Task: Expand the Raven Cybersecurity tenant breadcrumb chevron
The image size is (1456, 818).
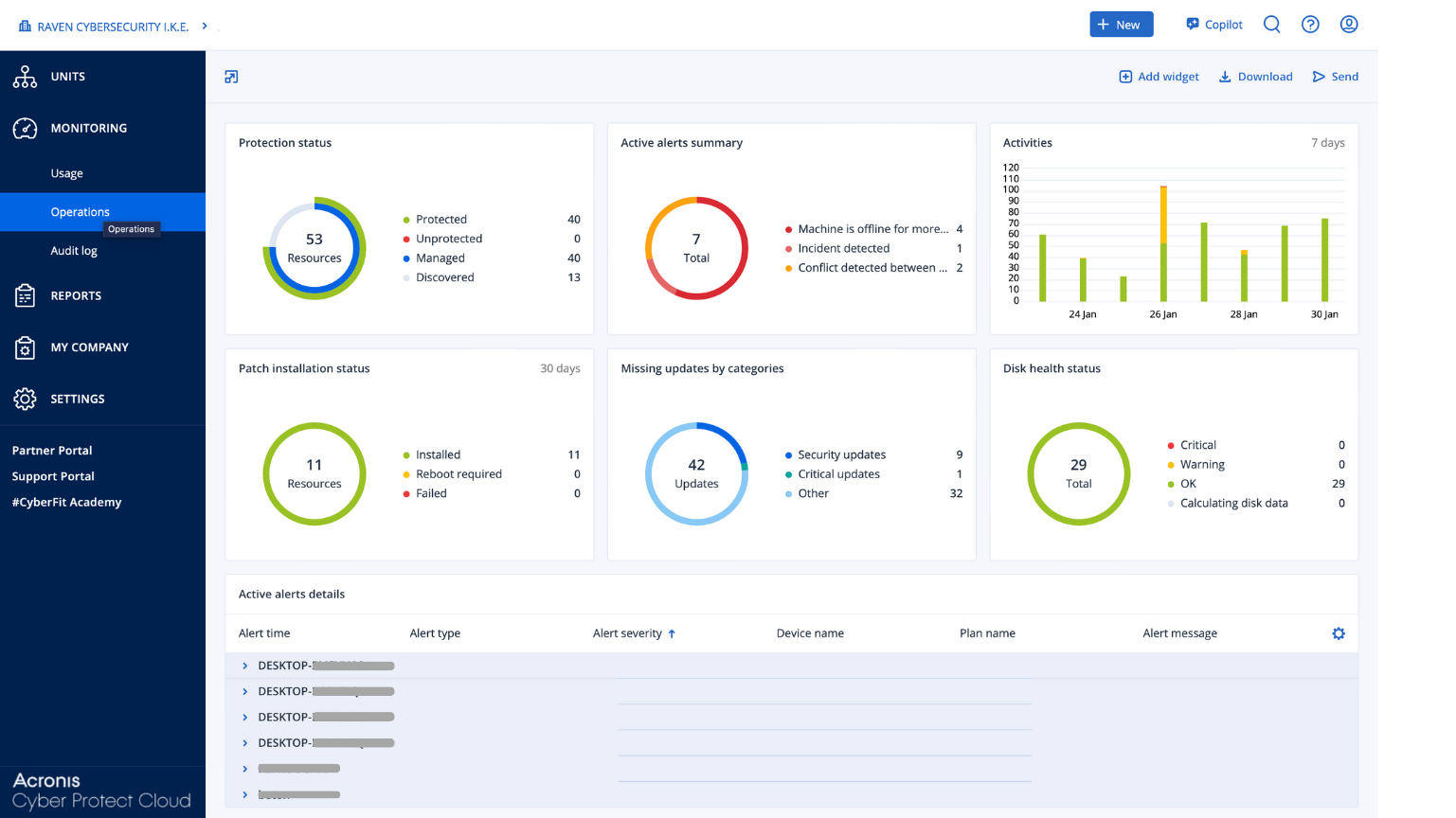Action: pos(205,26)
